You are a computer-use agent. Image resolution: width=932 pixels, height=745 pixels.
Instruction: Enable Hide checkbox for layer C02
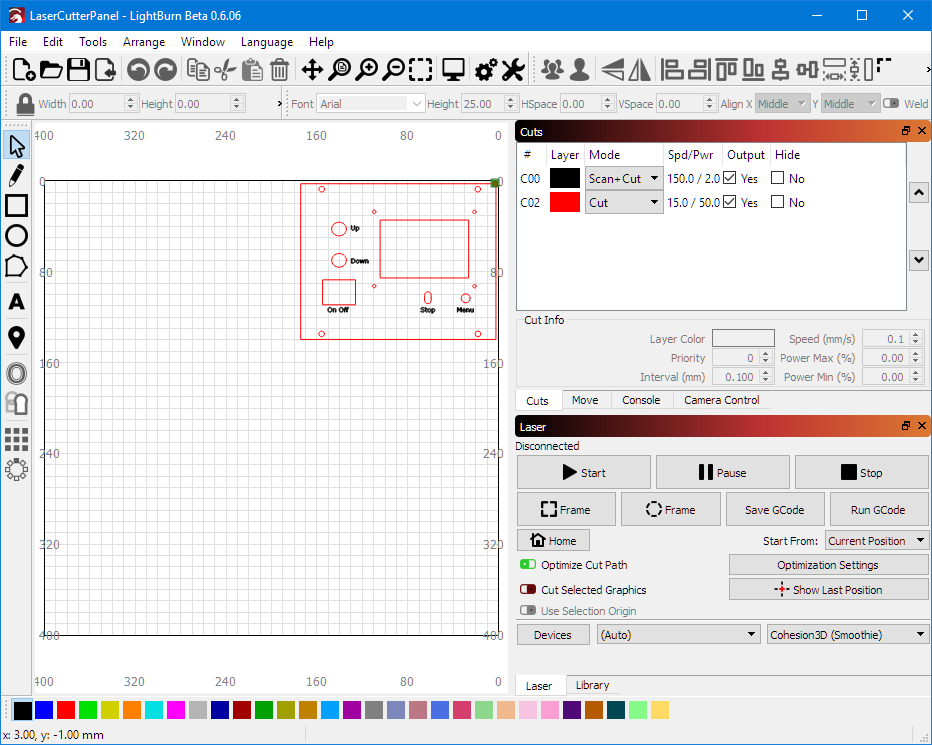(x=777, y=203)
